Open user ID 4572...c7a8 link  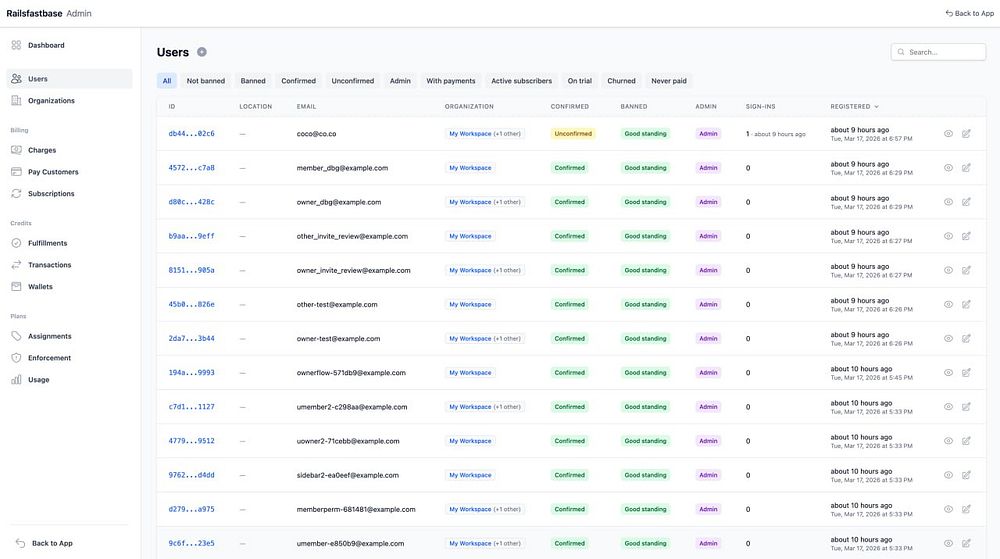[x=191, y=168]
